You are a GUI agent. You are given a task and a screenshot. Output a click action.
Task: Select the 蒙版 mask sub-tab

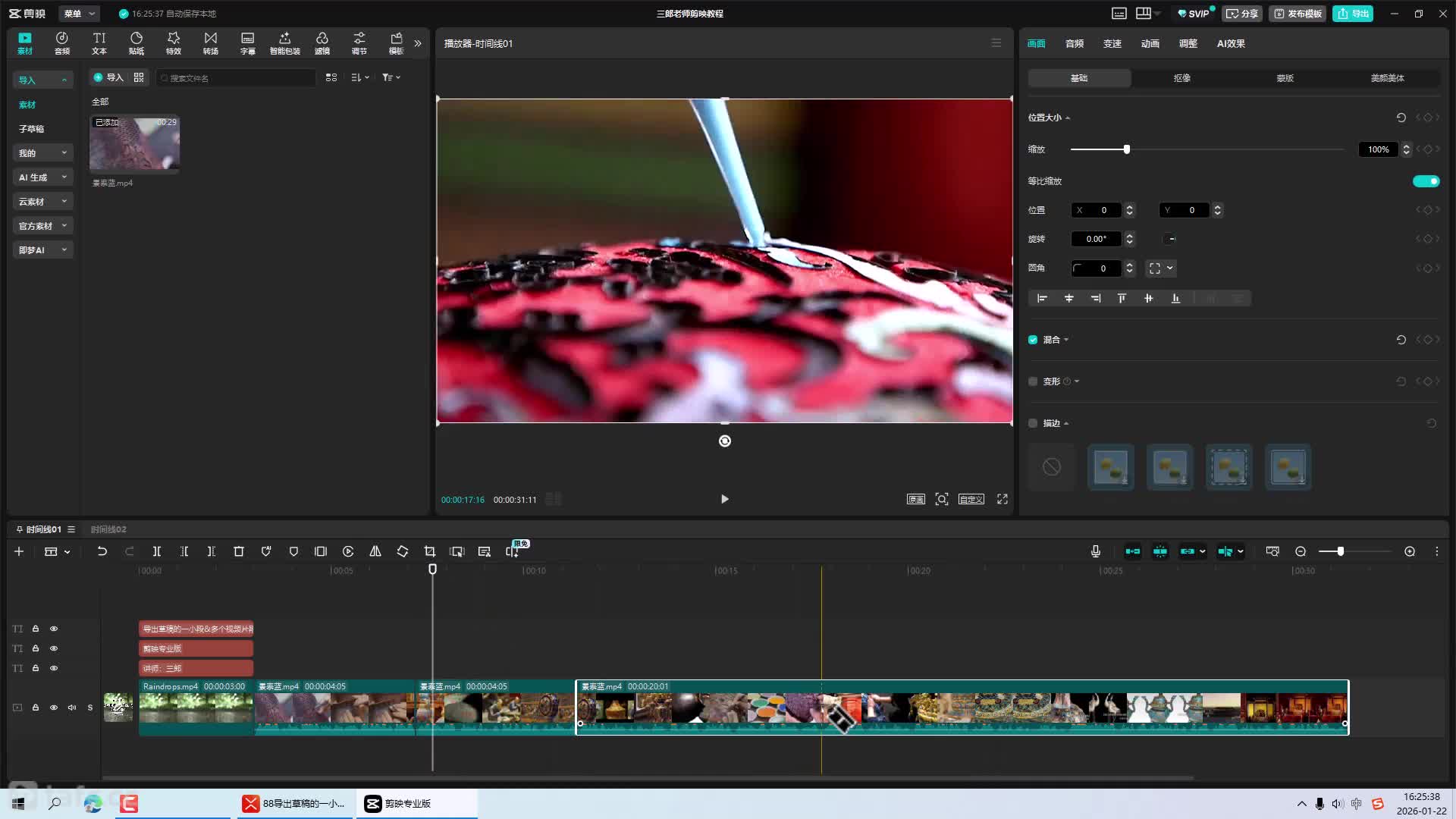[1285, 78]
